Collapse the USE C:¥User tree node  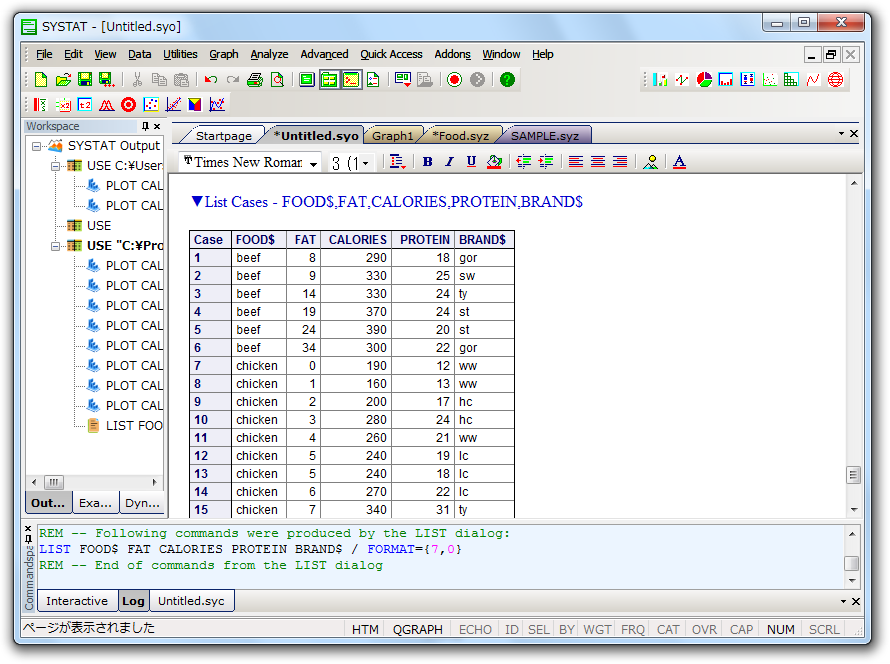click(55, 166)
